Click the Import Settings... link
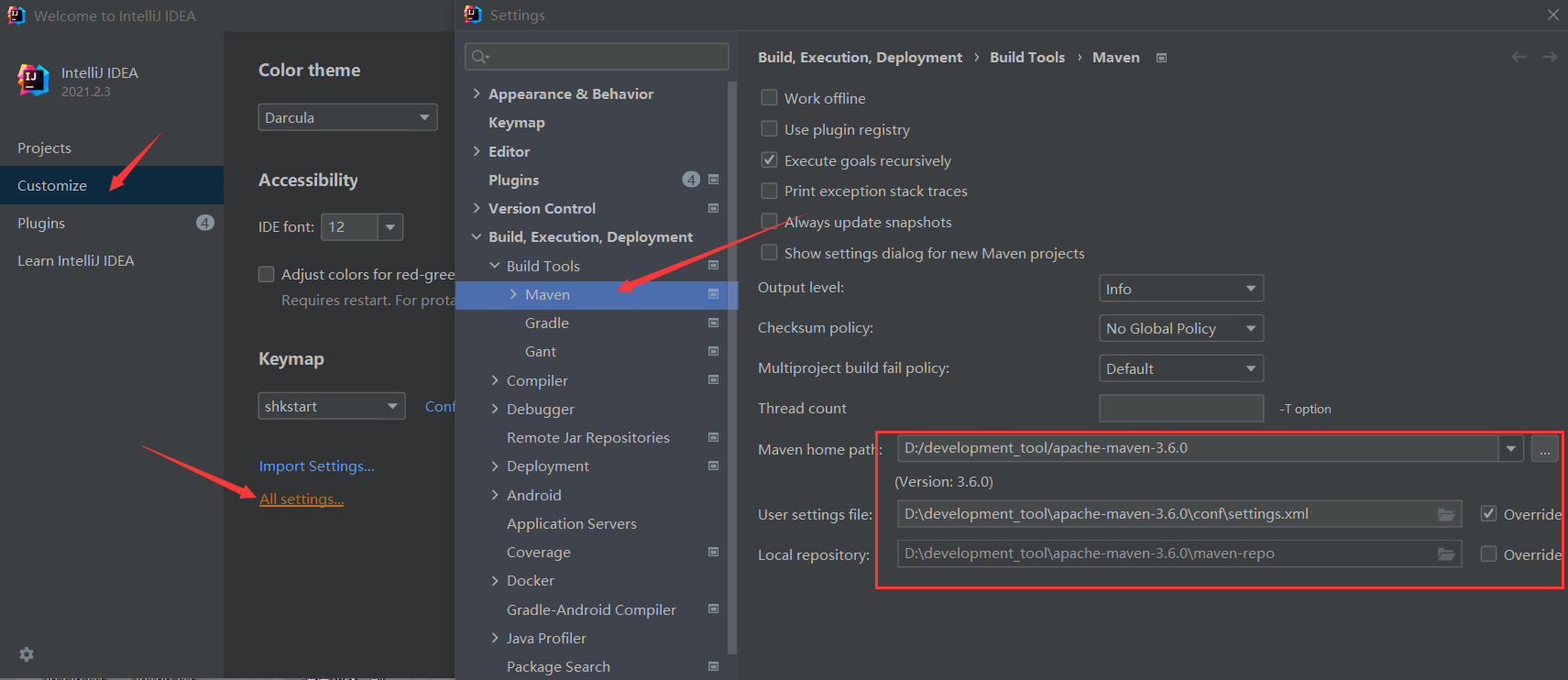The width and height of the screenshot is (1568, 680). 317,466
